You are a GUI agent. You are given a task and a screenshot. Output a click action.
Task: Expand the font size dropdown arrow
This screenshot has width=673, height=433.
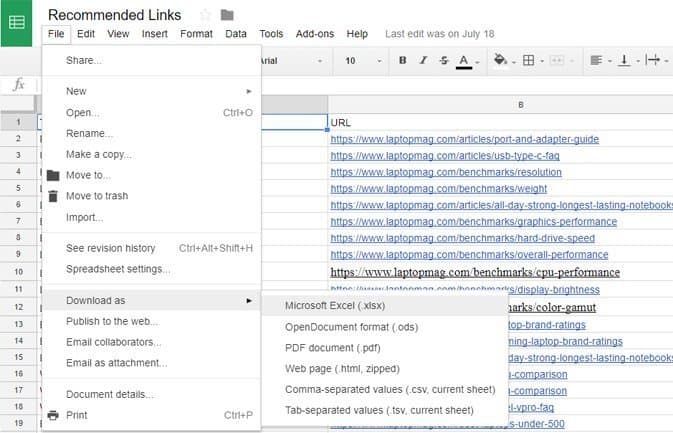click(x=379, y=61)
